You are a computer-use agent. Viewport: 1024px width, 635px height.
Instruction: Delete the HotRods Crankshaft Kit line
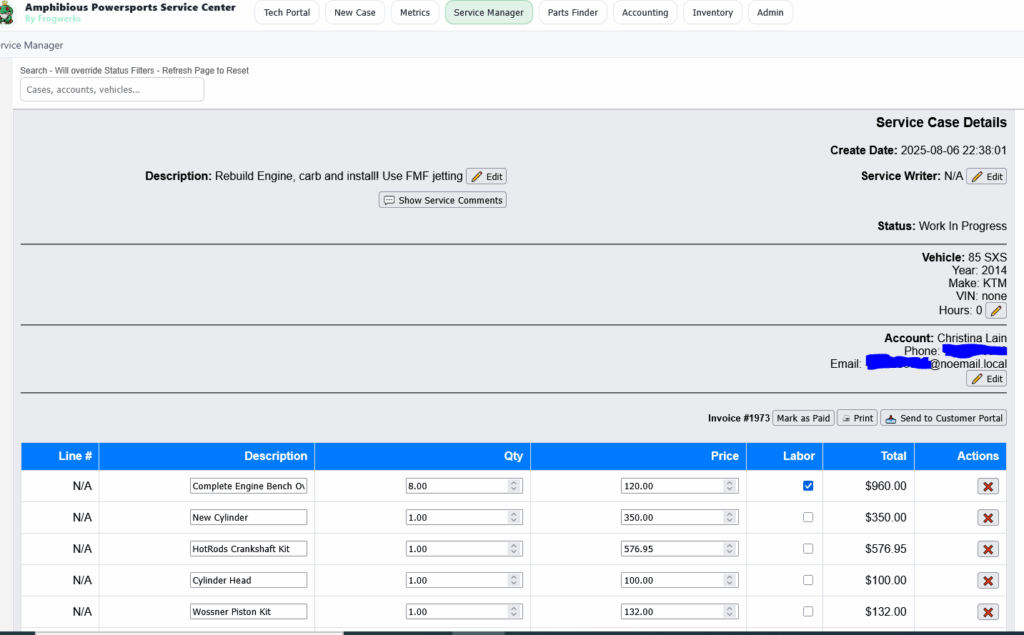pos(988,549)
